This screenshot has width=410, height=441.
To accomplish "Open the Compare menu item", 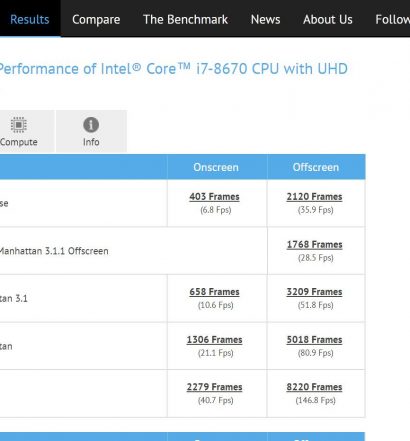I will coord(96,19).
